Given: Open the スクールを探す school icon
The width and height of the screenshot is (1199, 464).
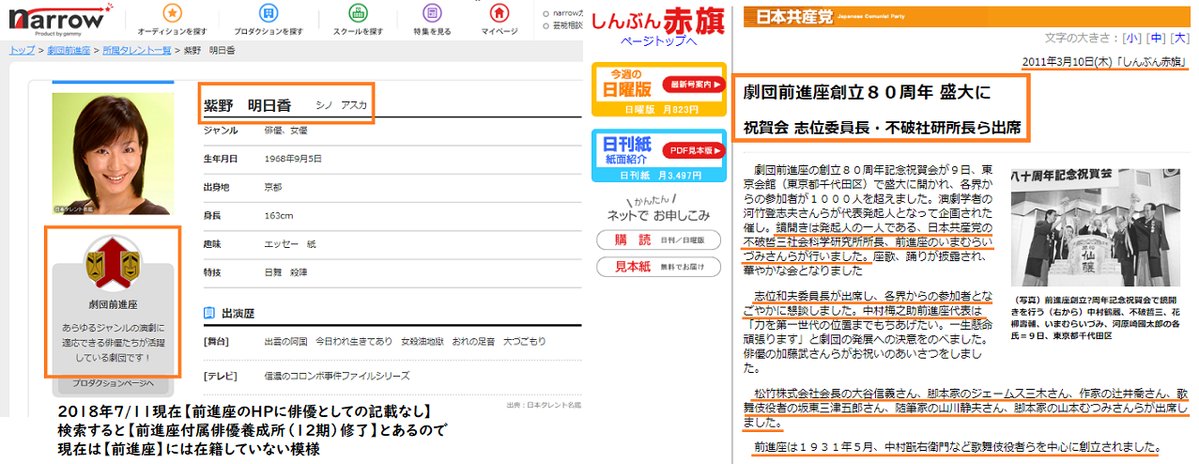Looking at the screenshot, I should click(x=358, y=13).
